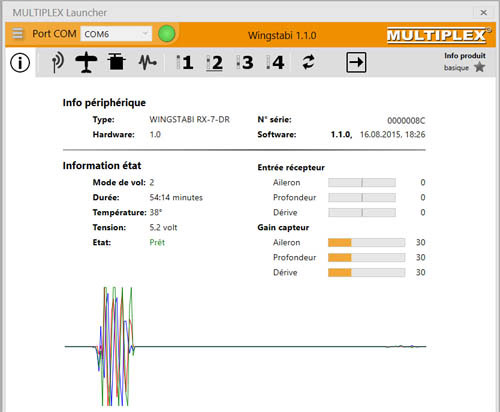Expand the Port COM dropdown showing COM6

pos(116,34)
